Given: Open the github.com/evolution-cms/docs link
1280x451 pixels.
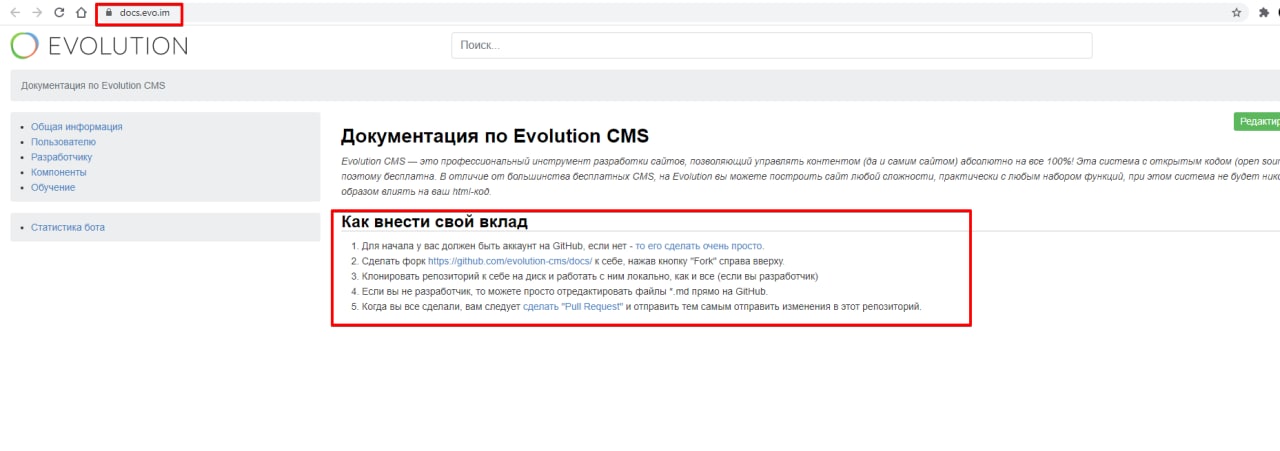Looking at the screenshot, I should pyautogui.click(x=510, y=261).
